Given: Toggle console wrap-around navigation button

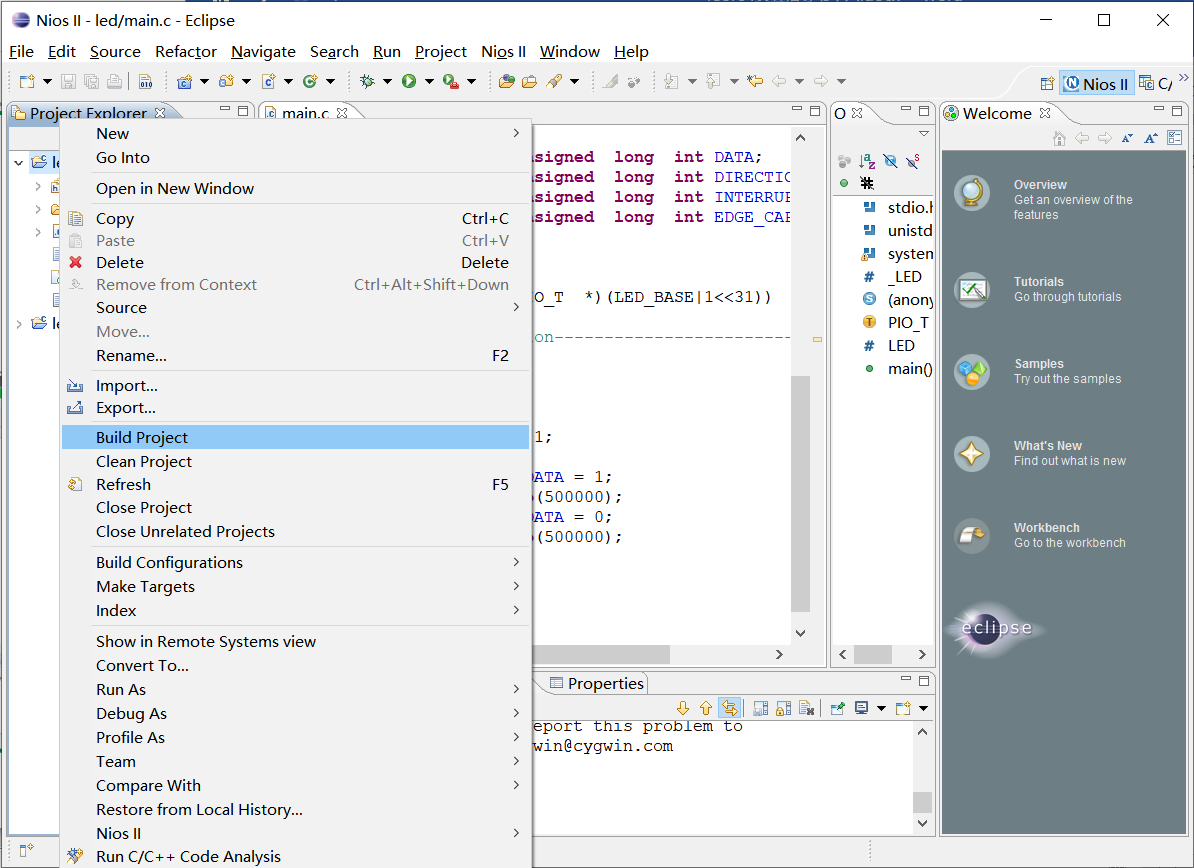Looking at the screenshot, I should [x=730, y=708].
